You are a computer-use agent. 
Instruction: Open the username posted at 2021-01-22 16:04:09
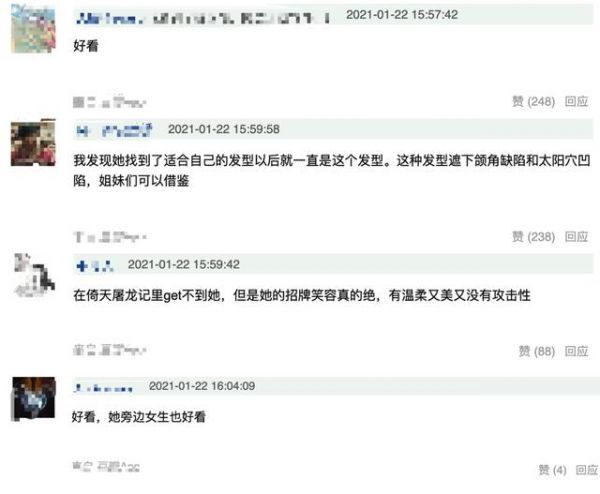103,388
